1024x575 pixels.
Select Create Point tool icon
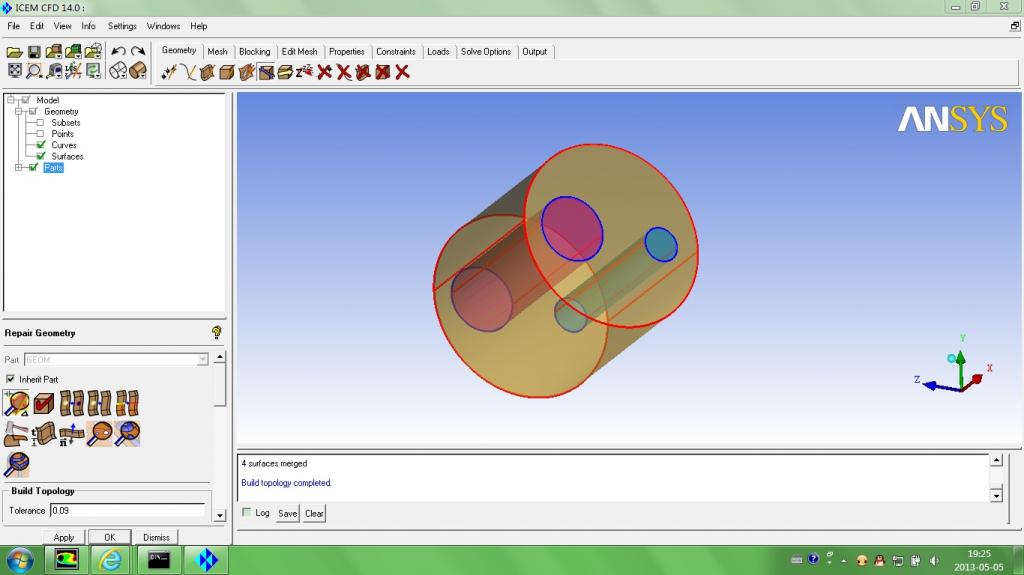(169, 72)
